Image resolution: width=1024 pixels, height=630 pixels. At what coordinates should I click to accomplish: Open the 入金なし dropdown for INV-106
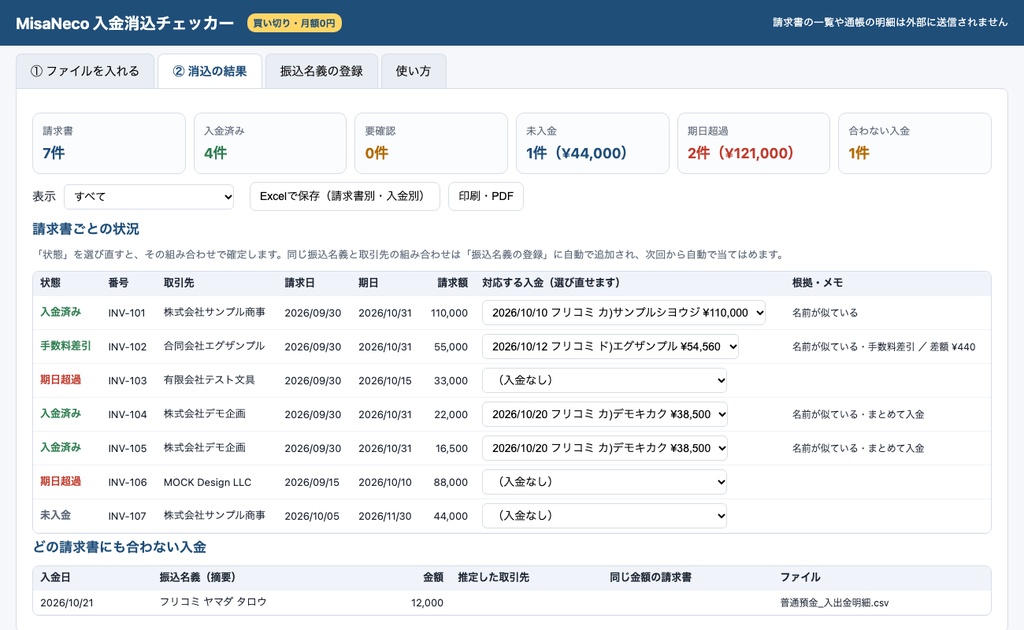coord(605,482)
